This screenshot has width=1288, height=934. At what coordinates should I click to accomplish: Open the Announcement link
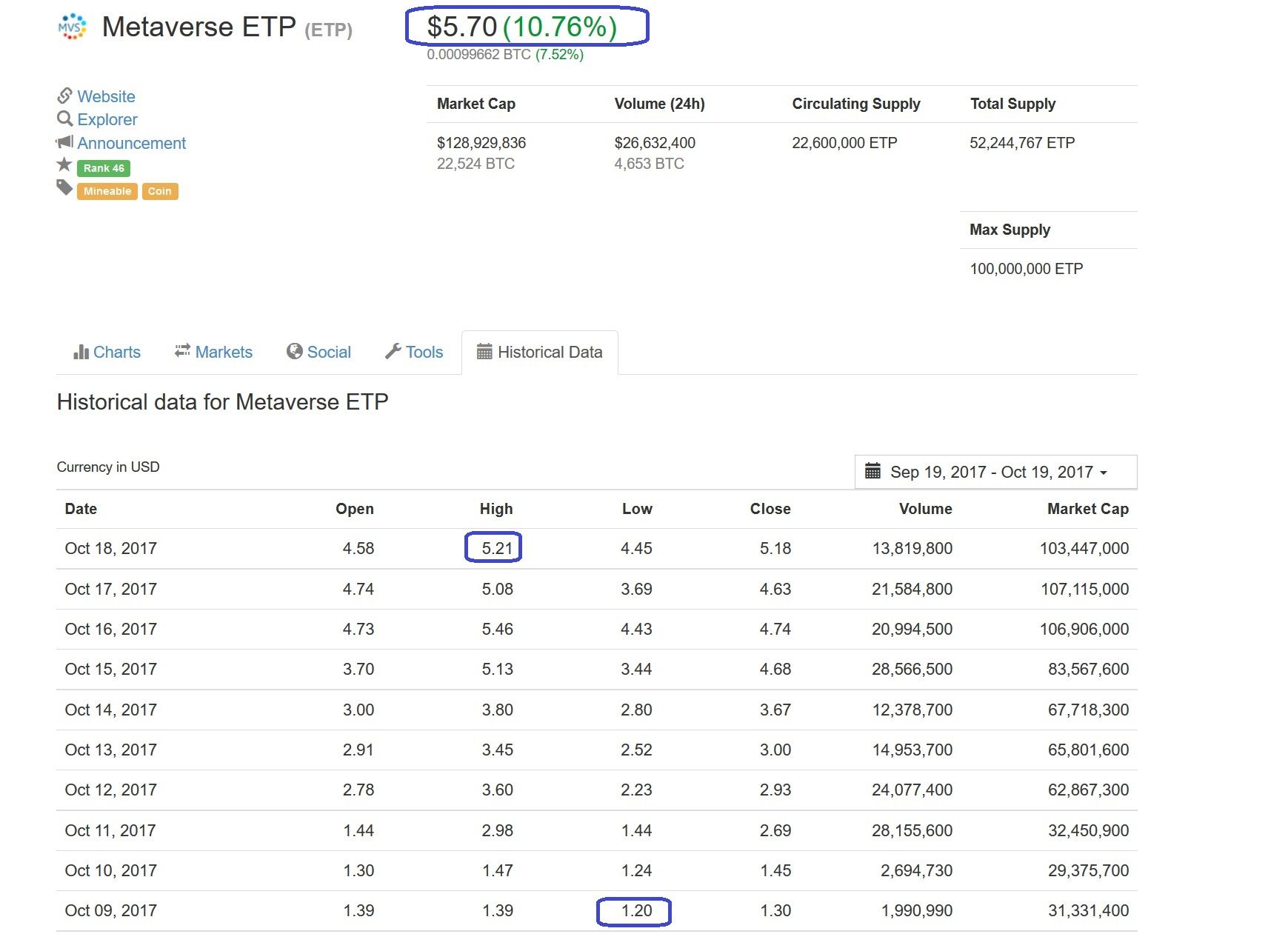coord(132,143)
